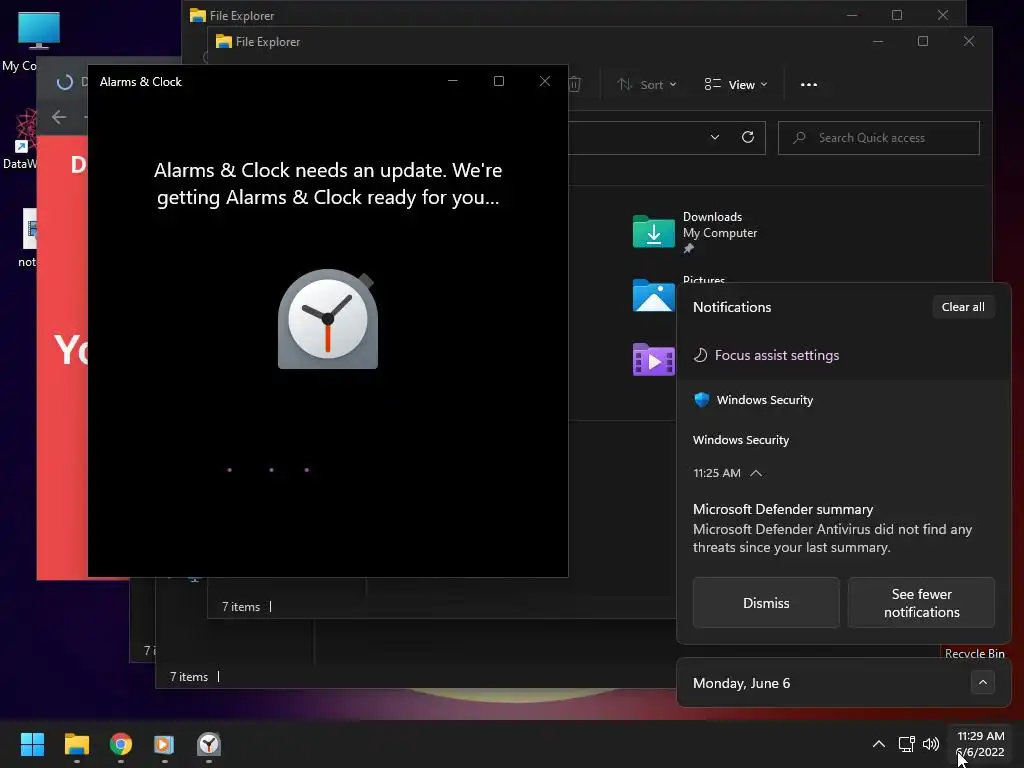Show hidden system tray icons
Image resolution: width=1024 pixels, height=768 pixels.
click(x=879, y=744)
